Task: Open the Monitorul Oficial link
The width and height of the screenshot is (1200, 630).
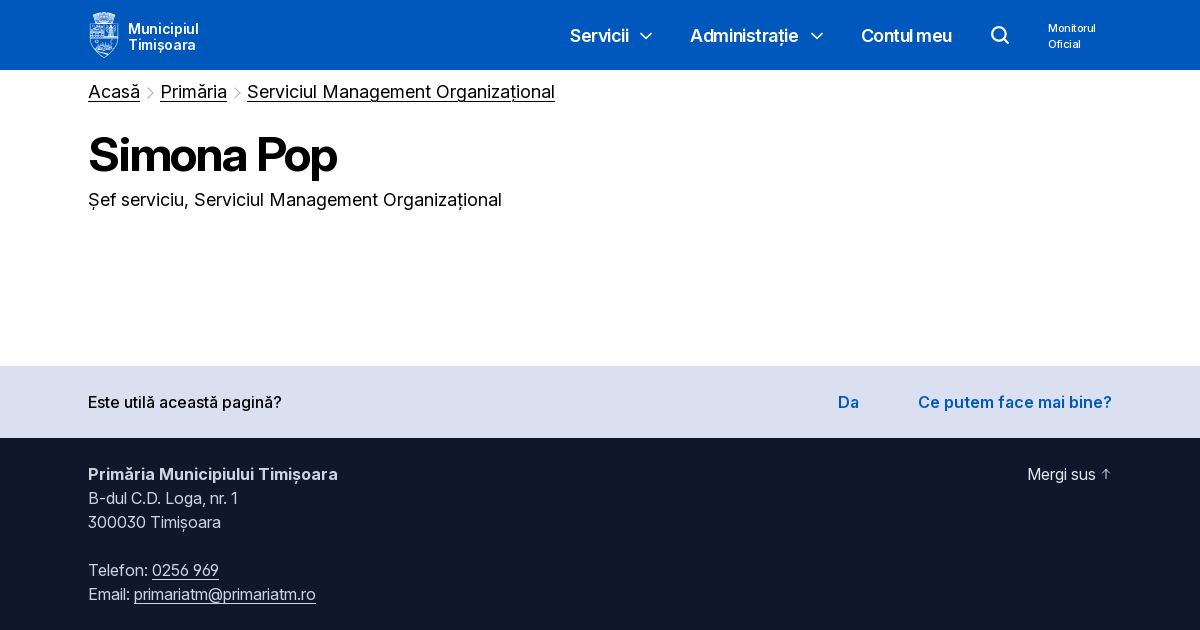Action: pos(1072,36)
